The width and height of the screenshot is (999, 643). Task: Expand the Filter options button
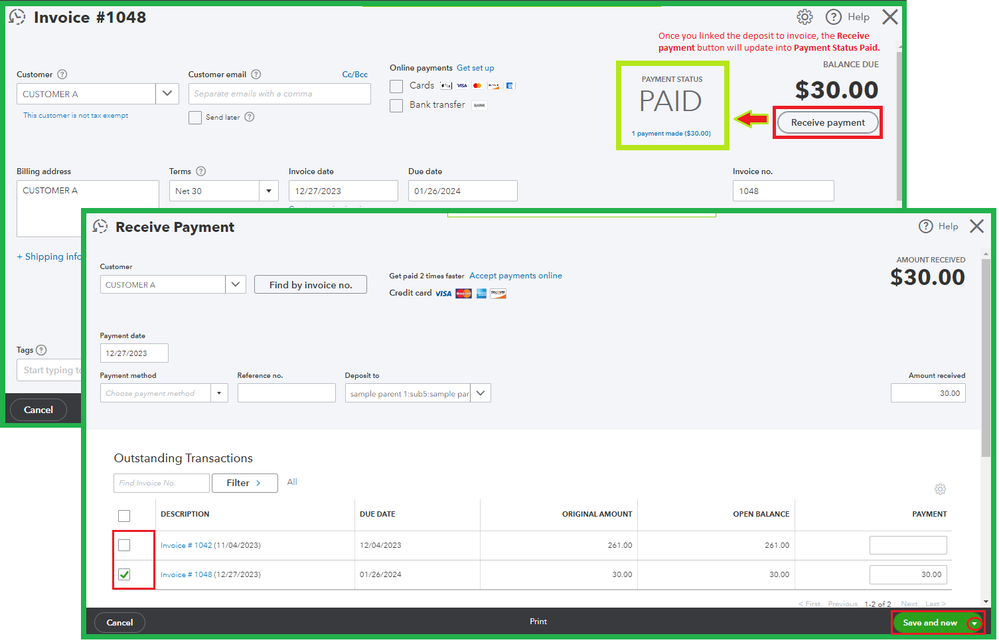[x=245, y=483]
